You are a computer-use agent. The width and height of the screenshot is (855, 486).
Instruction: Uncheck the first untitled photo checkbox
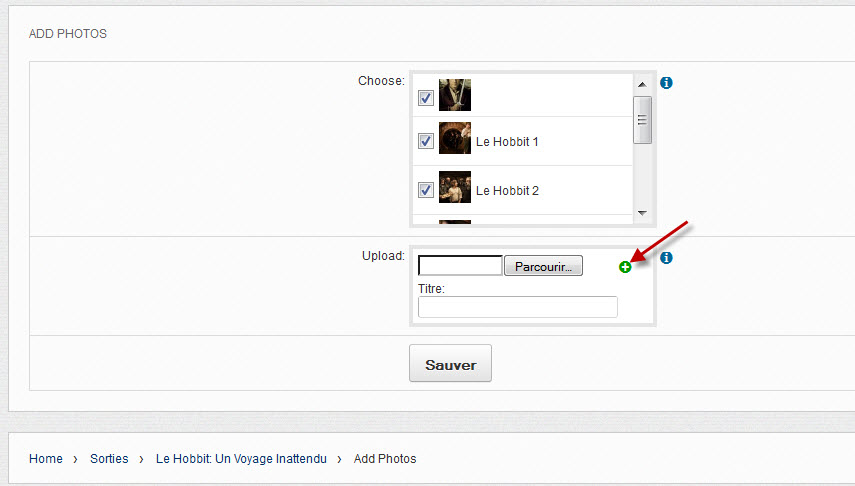[x=425, y=98]
